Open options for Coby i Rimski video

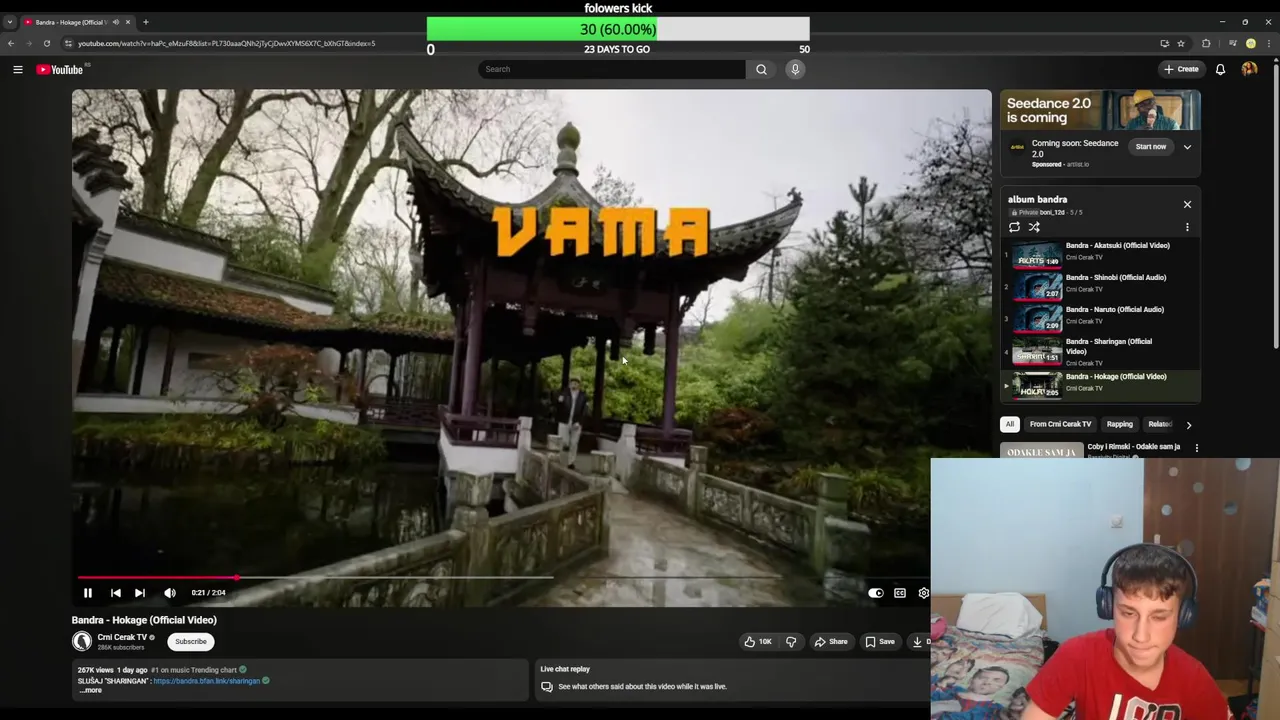(1196, 448)
